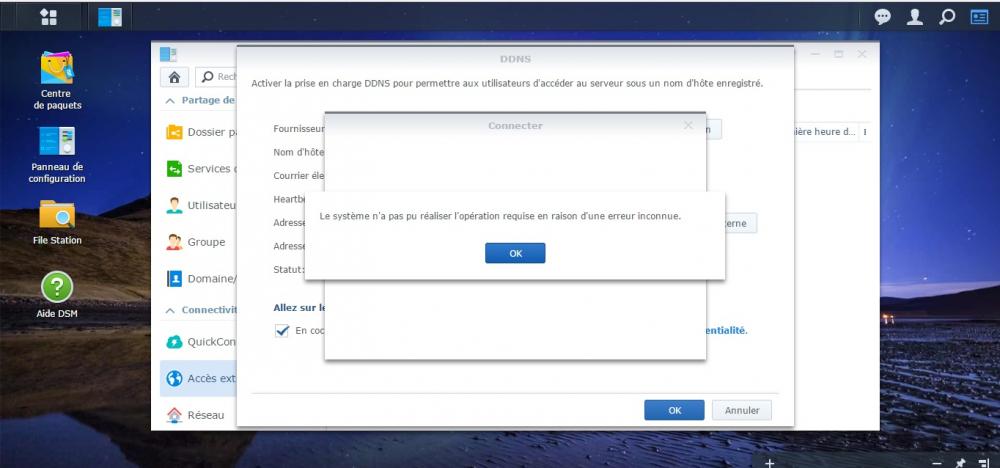The height and width of the screenshot is (468, 1000).
Task: Click the control panel home icon
Action: coord(174,77)
